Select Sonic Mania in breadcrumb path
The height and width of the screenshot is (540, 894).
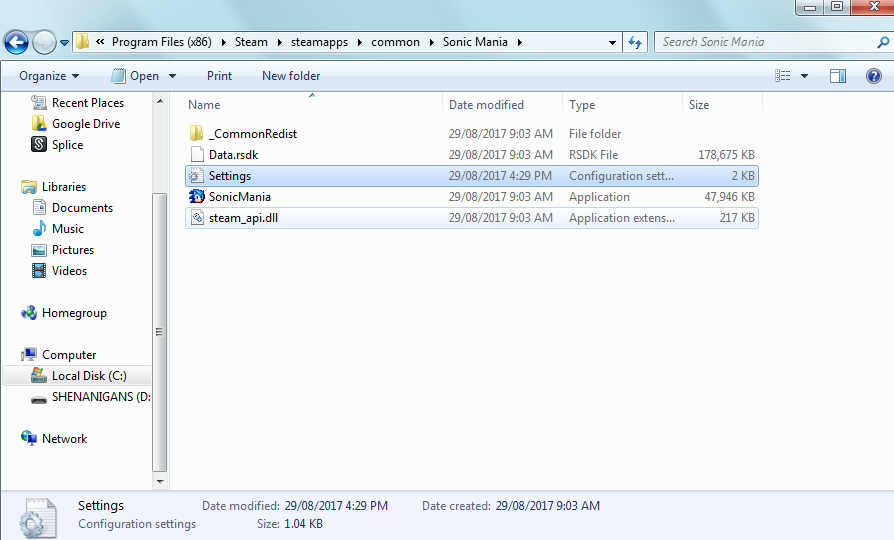475,42
